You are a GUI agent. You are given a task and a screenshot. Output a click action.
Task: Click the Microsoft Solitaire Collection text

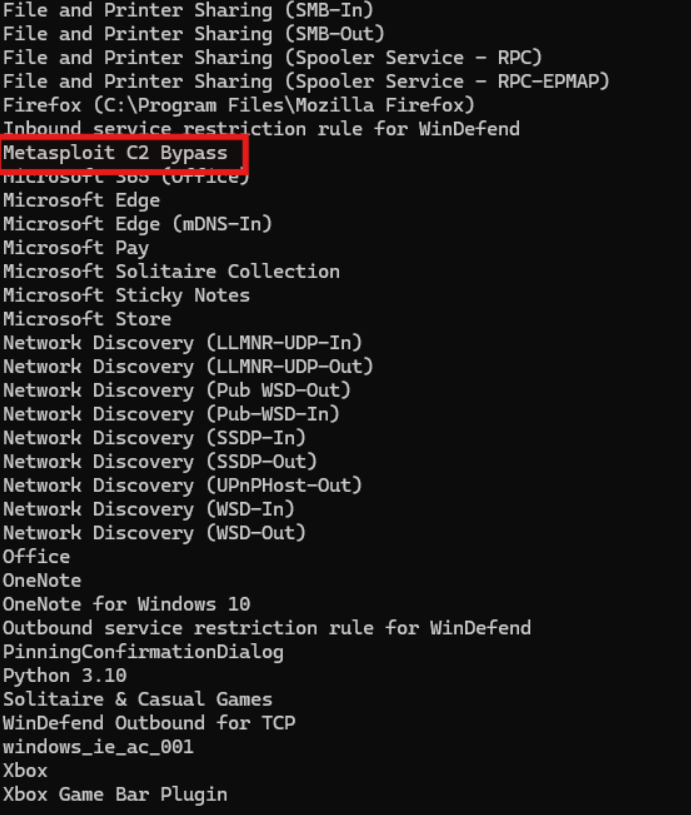click(171, 271)
